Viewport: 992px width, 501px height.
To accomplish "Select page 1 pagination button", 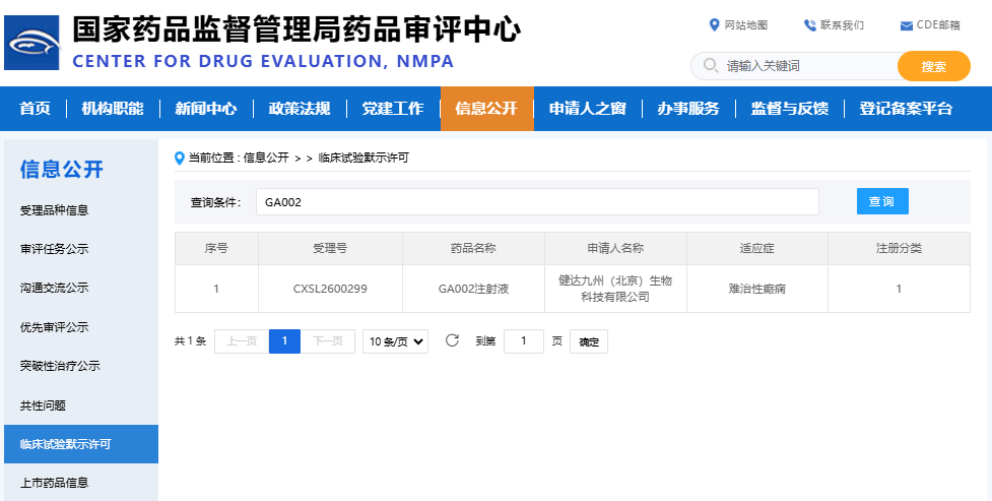I will tap(285, 342).
